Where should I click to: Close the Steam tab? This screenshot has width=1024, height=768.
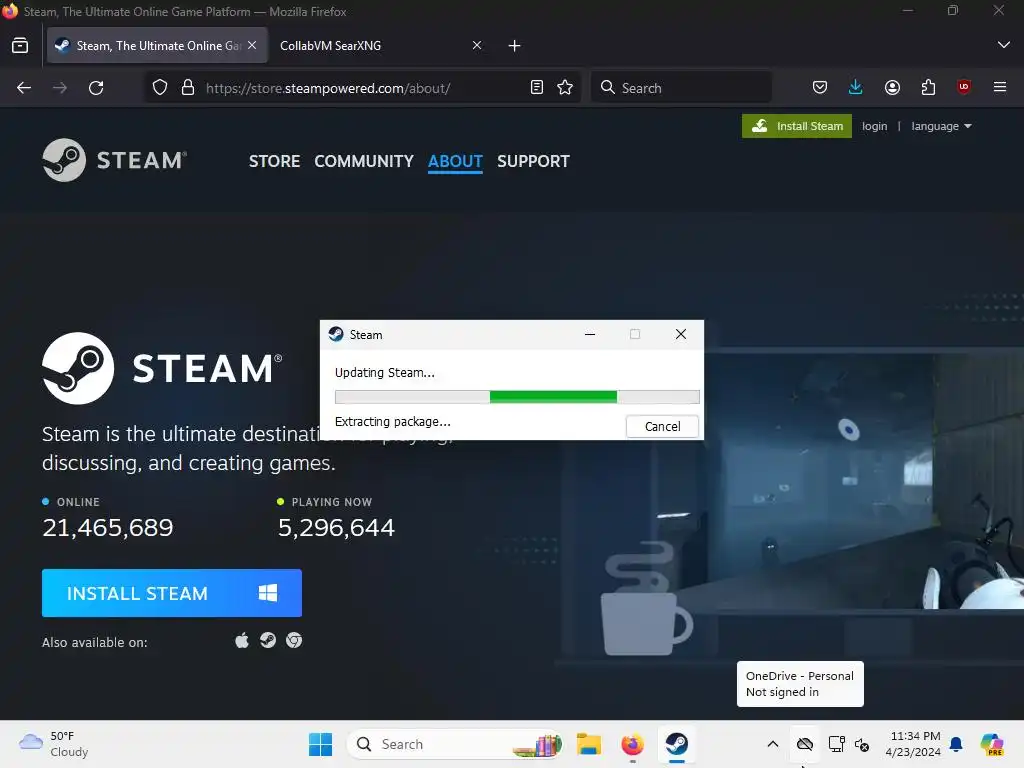[252, 45]
